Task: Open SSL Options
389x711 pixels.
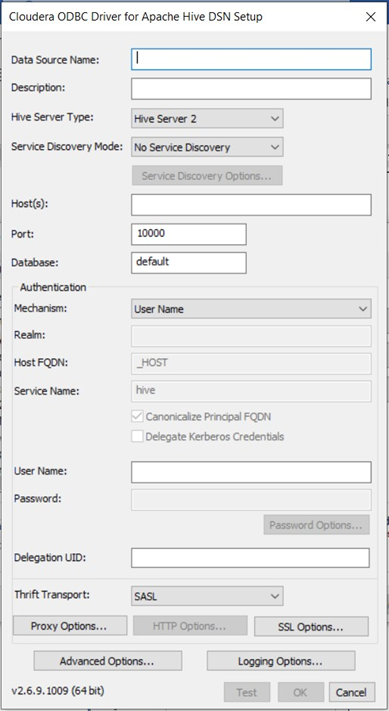Action: 311,627
